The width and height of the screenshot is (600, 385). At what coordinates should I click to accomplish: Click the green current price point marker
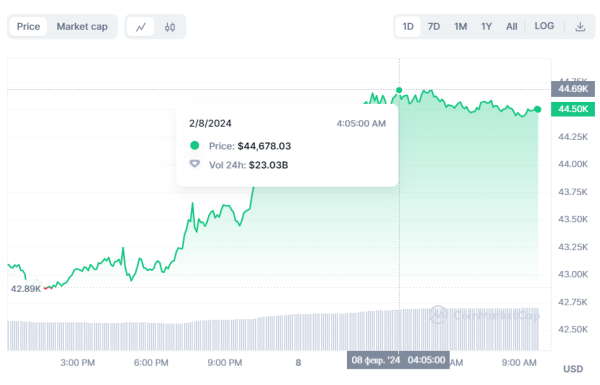(538, 109)
